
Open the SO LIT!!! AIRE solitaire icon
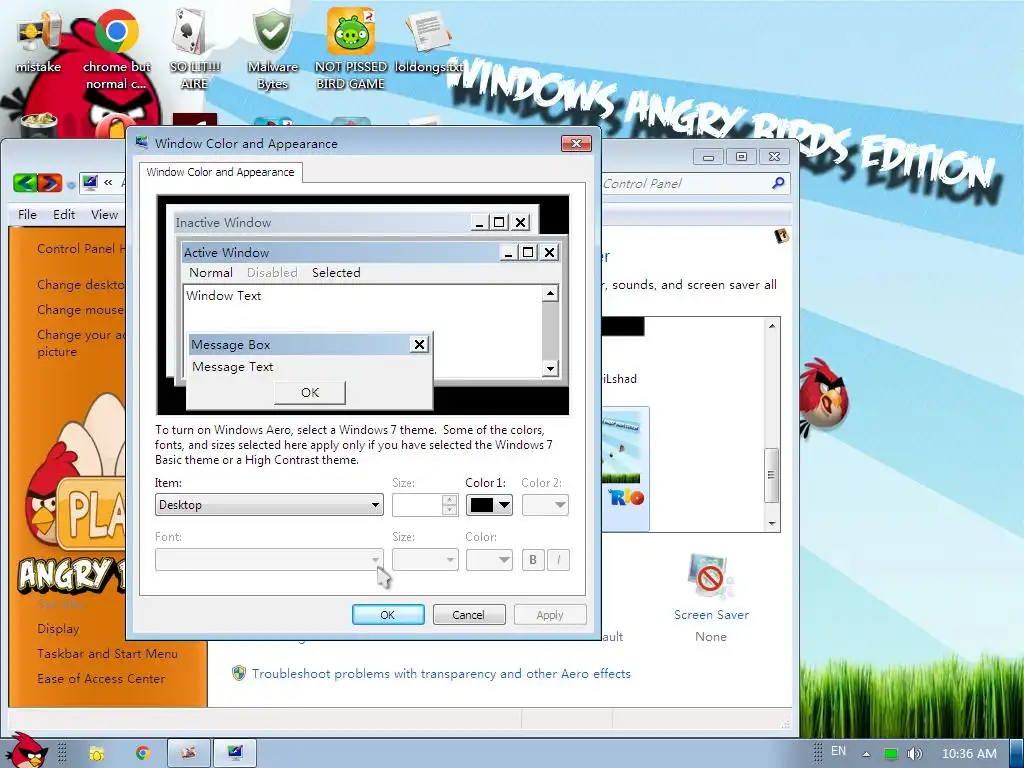coord(194,50)
